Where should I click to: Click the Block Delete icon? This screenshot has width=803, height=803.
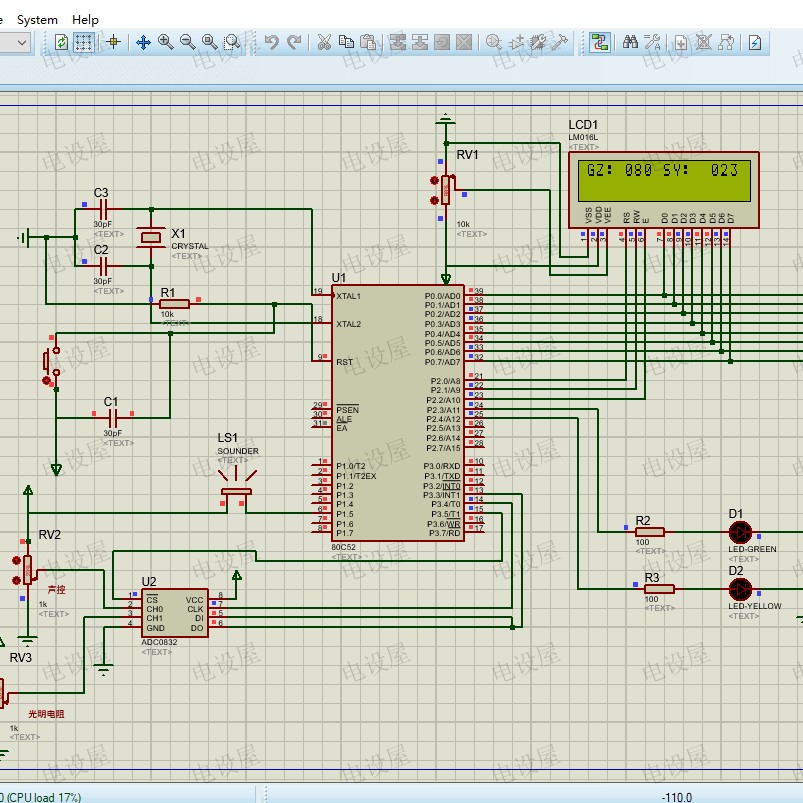pyautogui.click(x=464, y=42)
